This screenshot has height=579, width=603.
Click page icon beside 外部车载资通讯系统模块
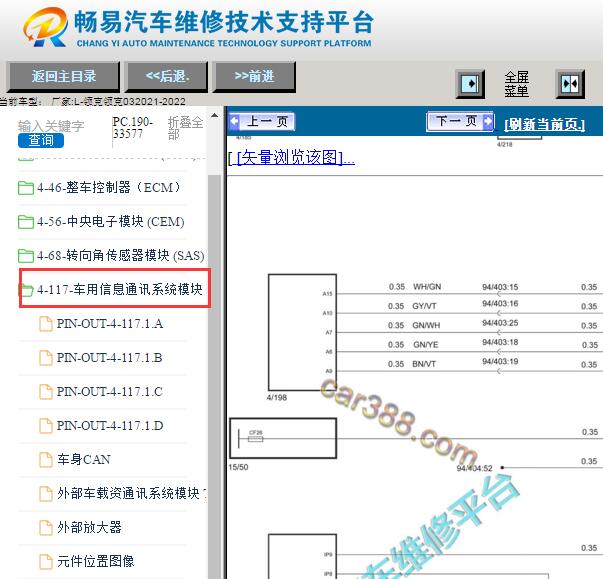[46, 494]
